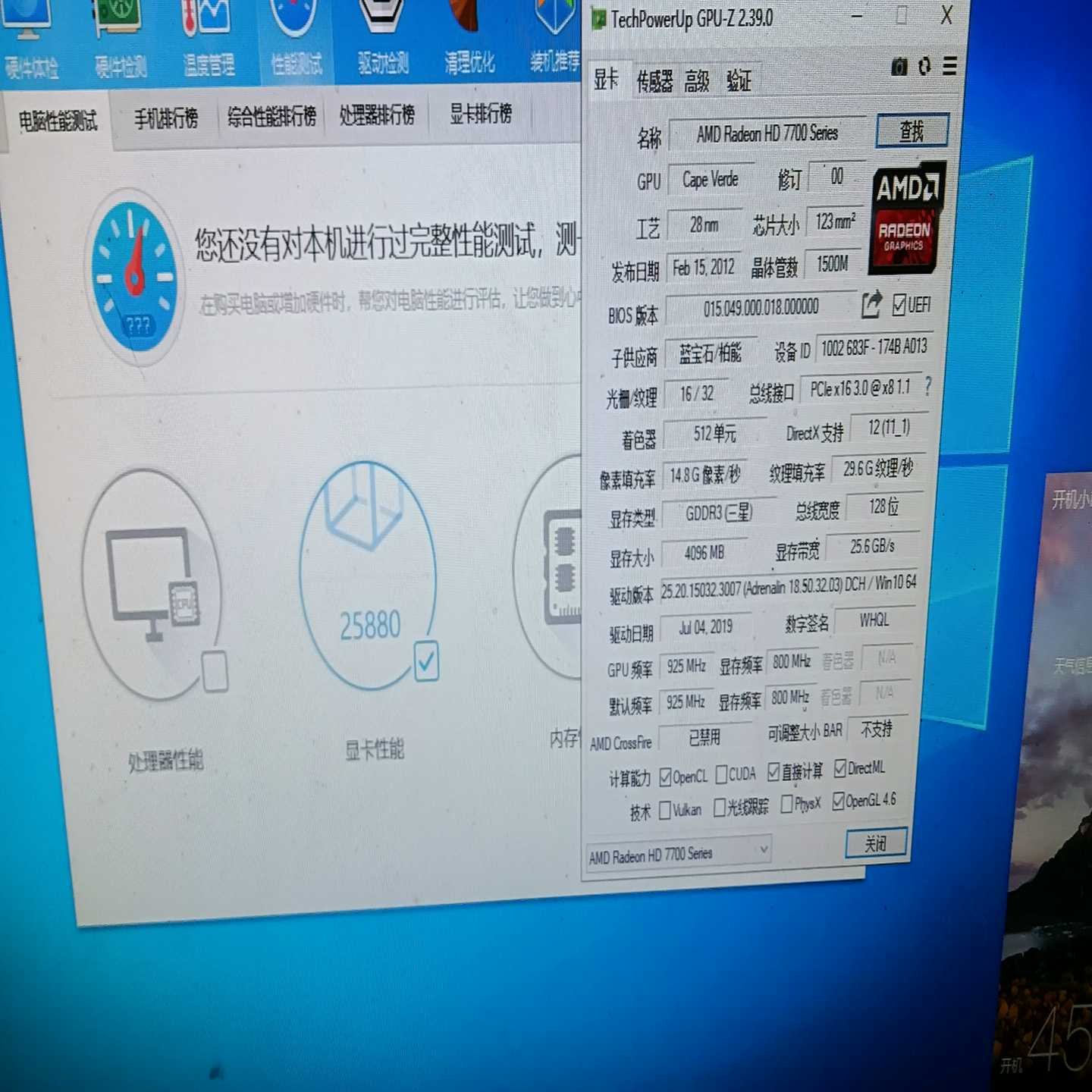Click the Jul 04, 2019 driver date

click(x=705, y=627)
